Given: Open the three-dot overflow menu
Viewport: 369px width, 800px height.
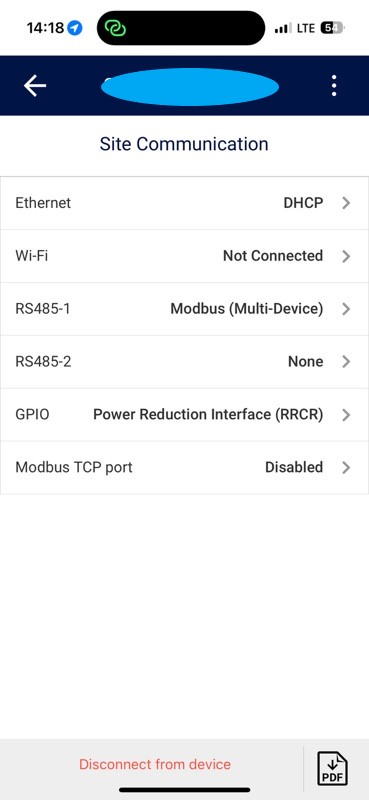Looking at the screenshot, I should [x=334, y=86].
